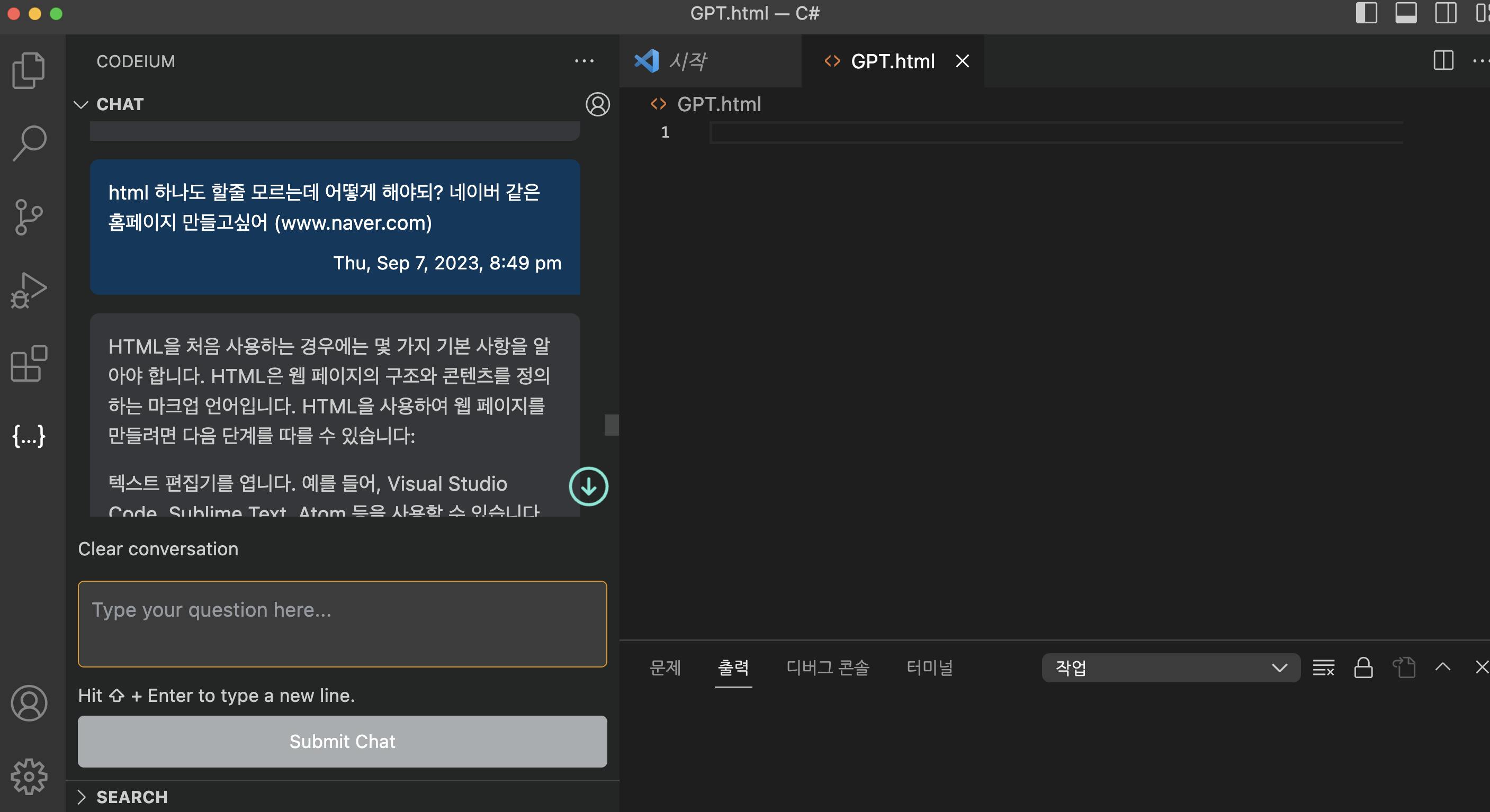Click scroll-to-bottom arrow in chat

click(588, 486)
